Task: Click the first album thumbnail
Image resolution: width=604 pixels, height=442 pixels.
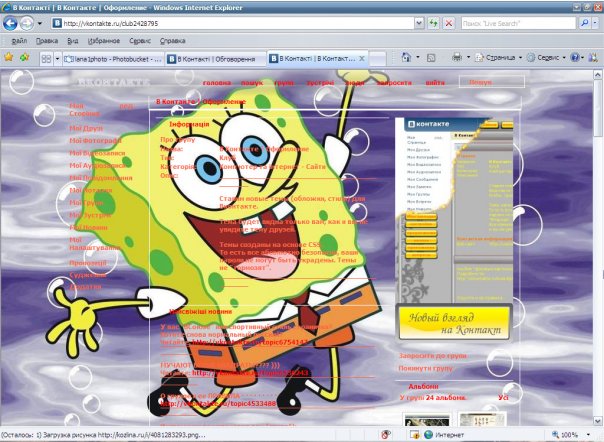Action: 426,419
